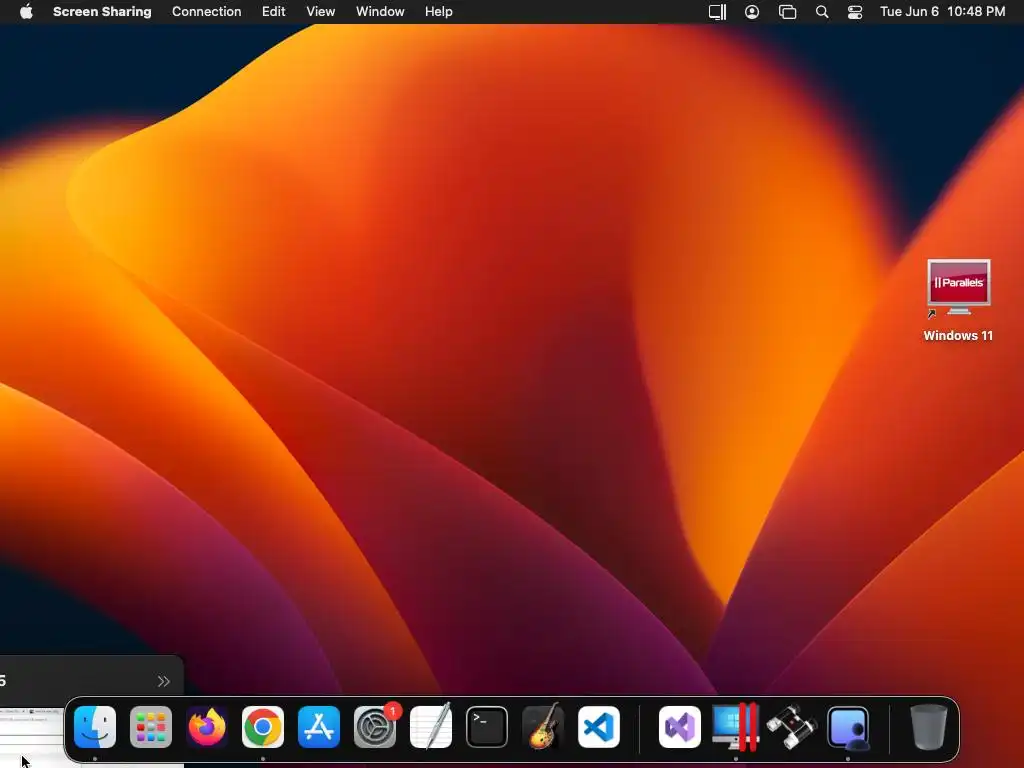This screenshot has width=1024, height=768.
Task: Expand the double chevron overflow in bottom-left window
Action: click(x=164, y=681)
